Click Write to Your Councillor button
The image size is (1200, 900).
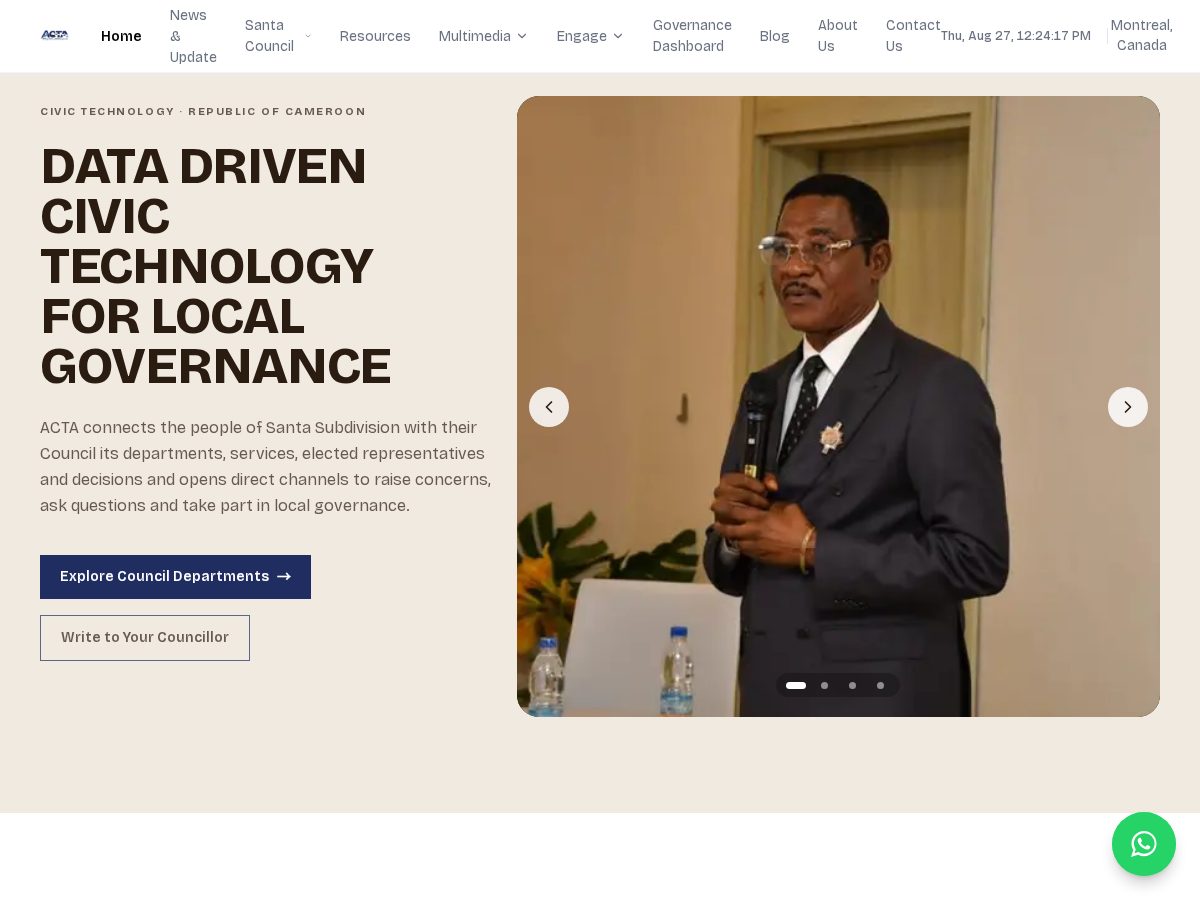point(145,638)
